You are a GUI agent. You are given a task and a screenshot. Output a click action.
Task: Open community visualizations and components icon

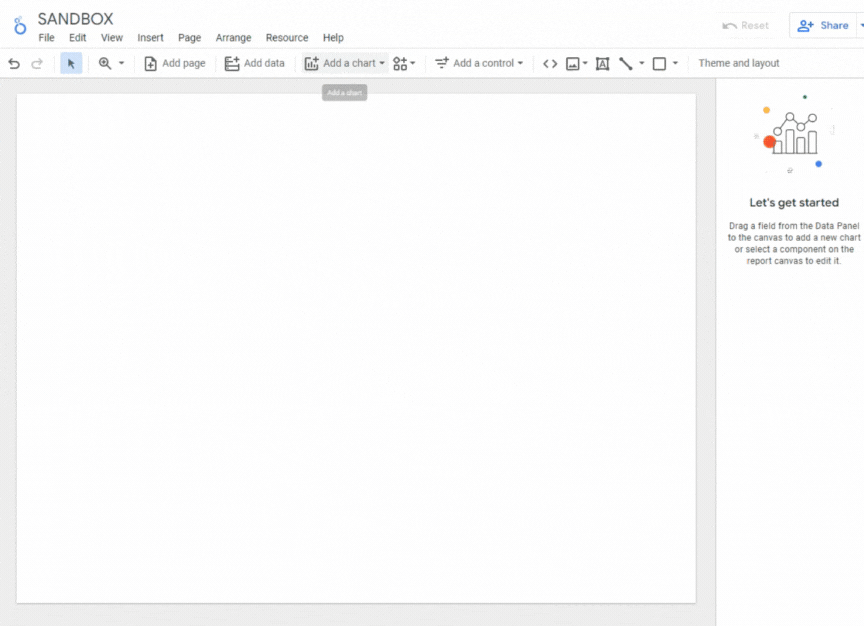click(404, 63)
